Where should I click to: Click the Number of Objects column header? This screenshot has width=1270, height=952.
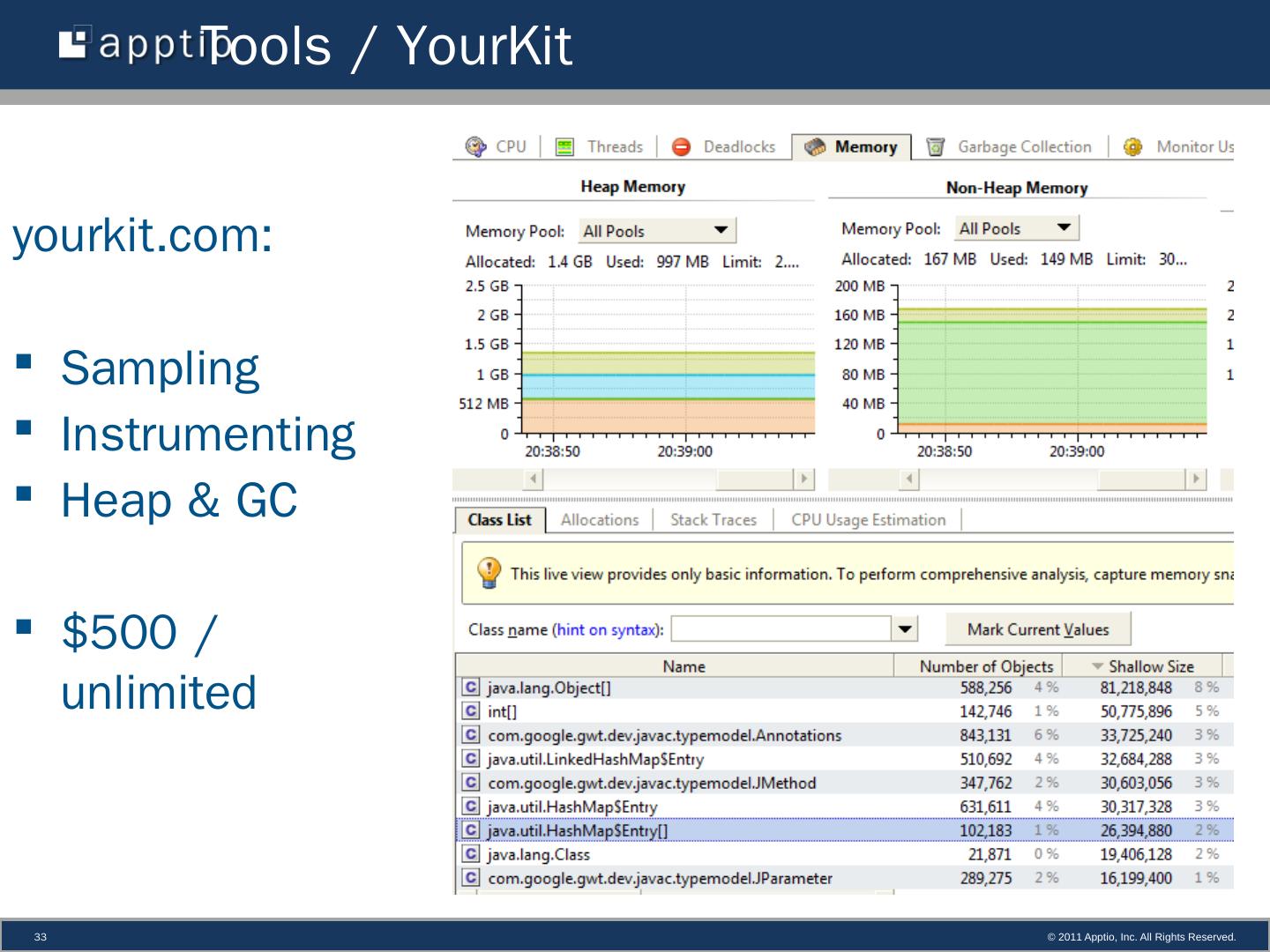pyautogui.click(x=979, y=666)
